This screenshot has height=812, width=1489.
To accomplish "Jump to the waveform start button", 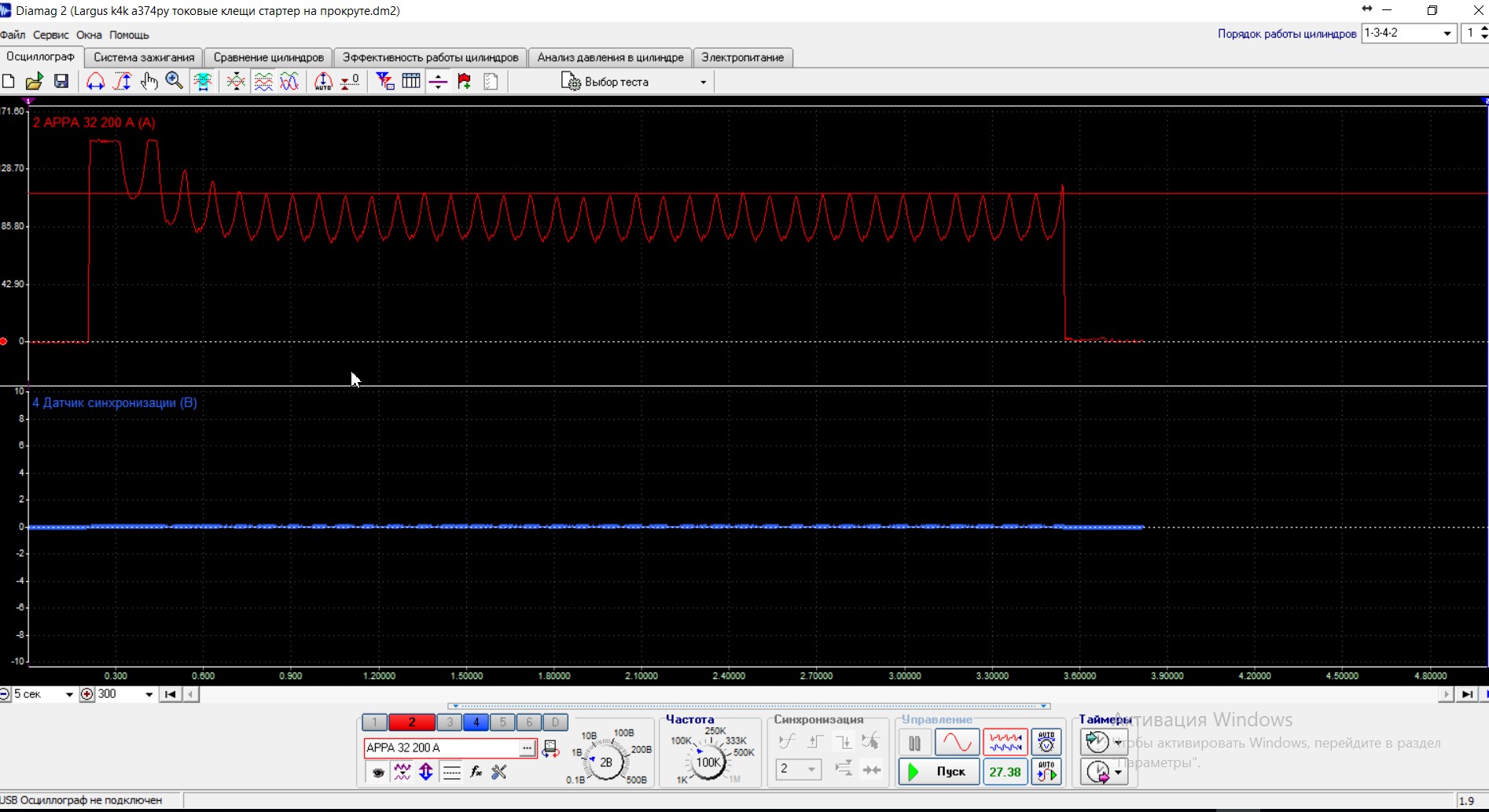I will pos(170,695).
